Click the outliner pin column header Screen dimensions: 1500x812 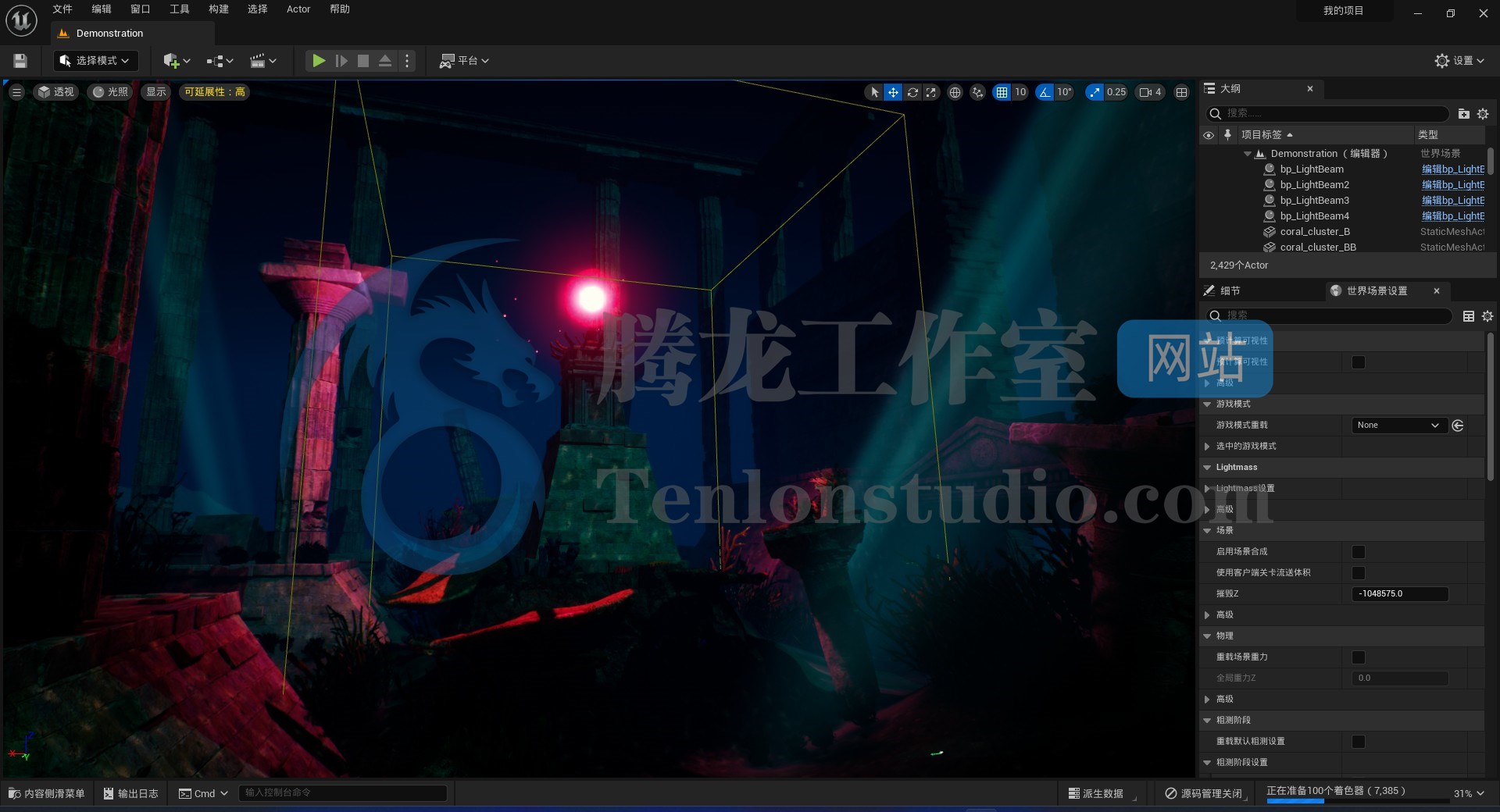coord(1227,135)
